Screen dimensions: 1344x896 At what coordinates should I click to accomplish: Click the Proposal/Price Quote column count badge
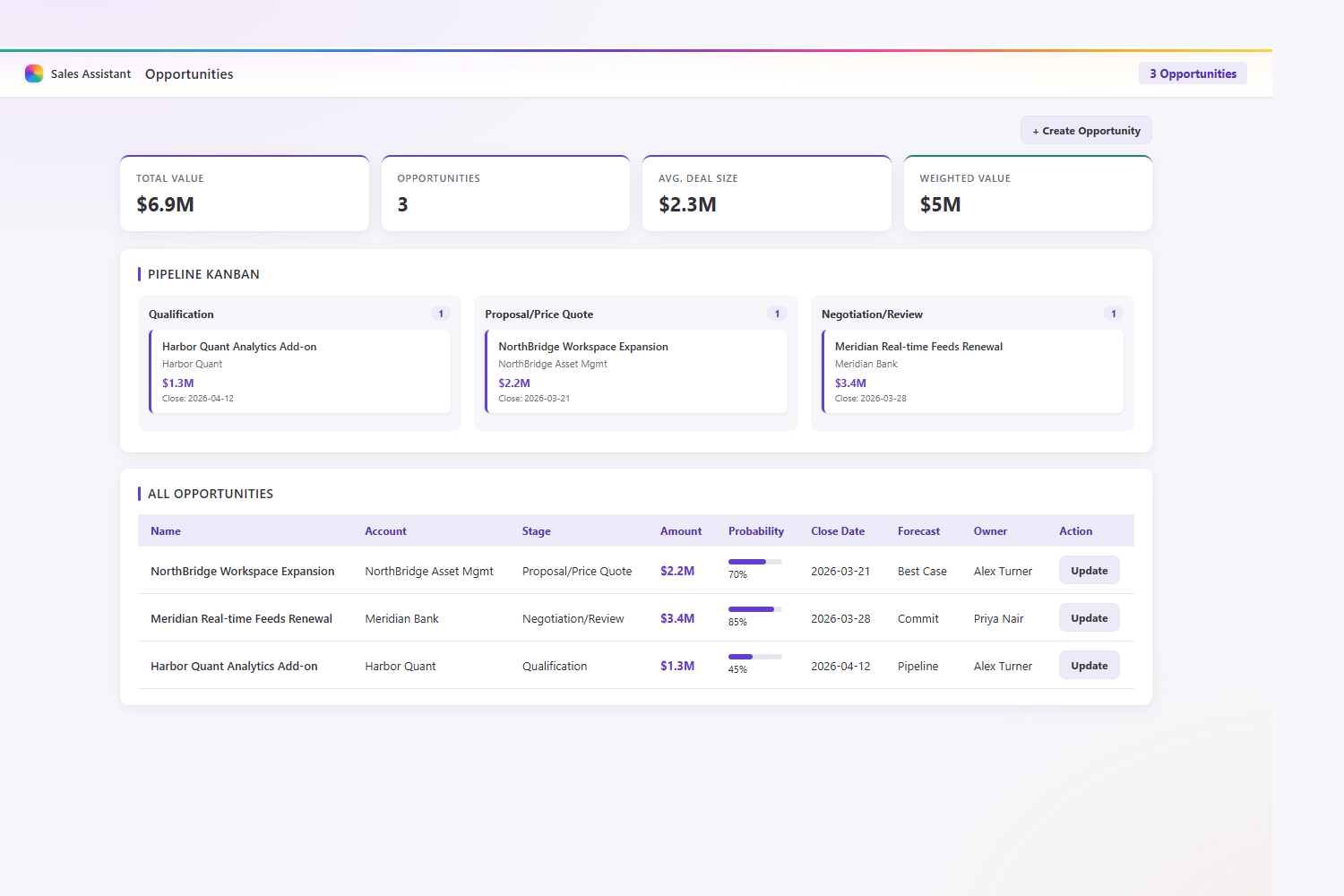click(x=777, y=314)
